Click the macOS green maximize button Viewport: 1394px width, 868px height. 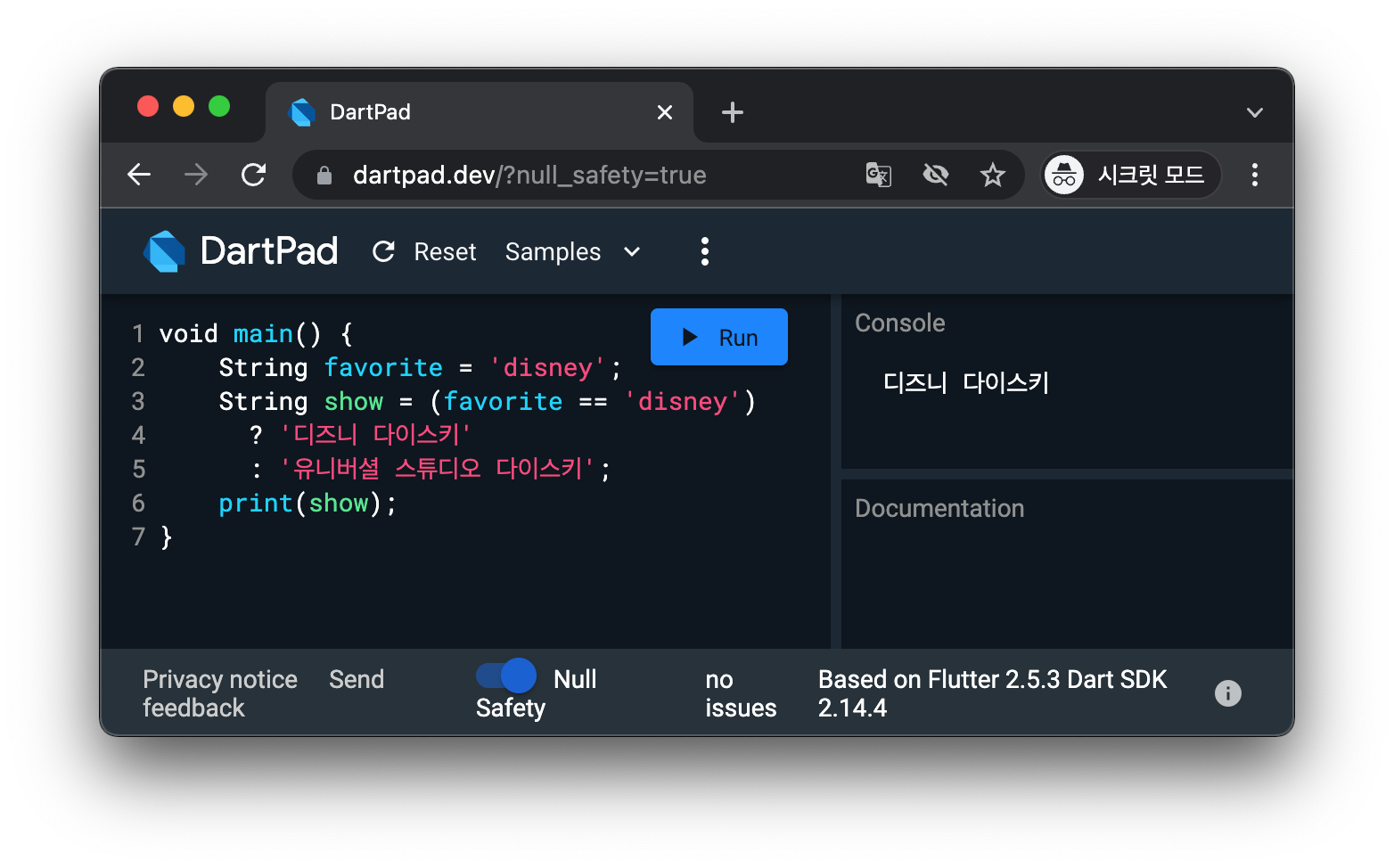point(219,106)
